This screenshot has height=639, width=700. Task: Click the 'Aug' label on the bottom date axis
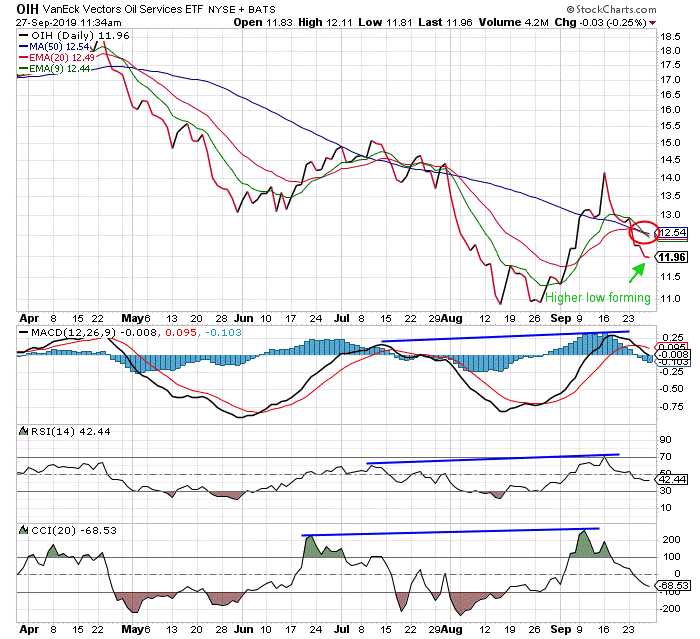click(x=452, y=630)
